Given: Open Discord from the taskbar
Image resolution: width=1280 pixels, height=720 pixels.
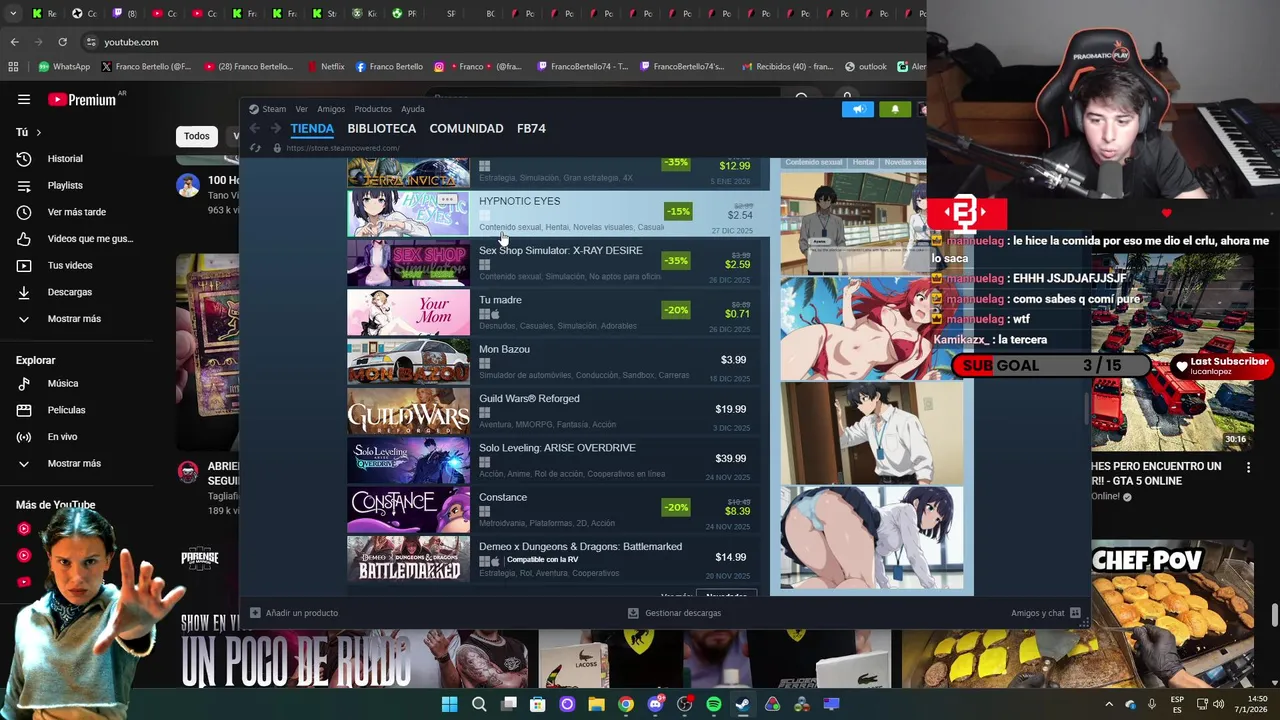Looking at the screenshot, I should tap(655, 704).
